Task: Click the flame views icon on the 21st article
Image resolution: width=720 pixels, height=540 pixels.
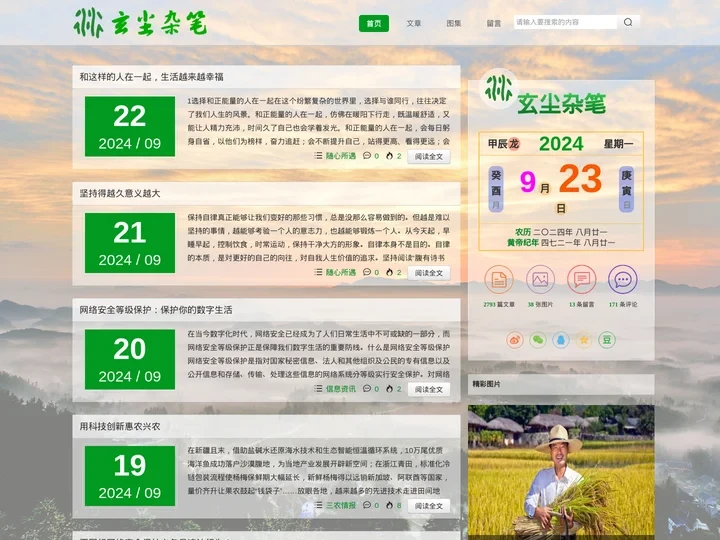Action: coord(389,272)
